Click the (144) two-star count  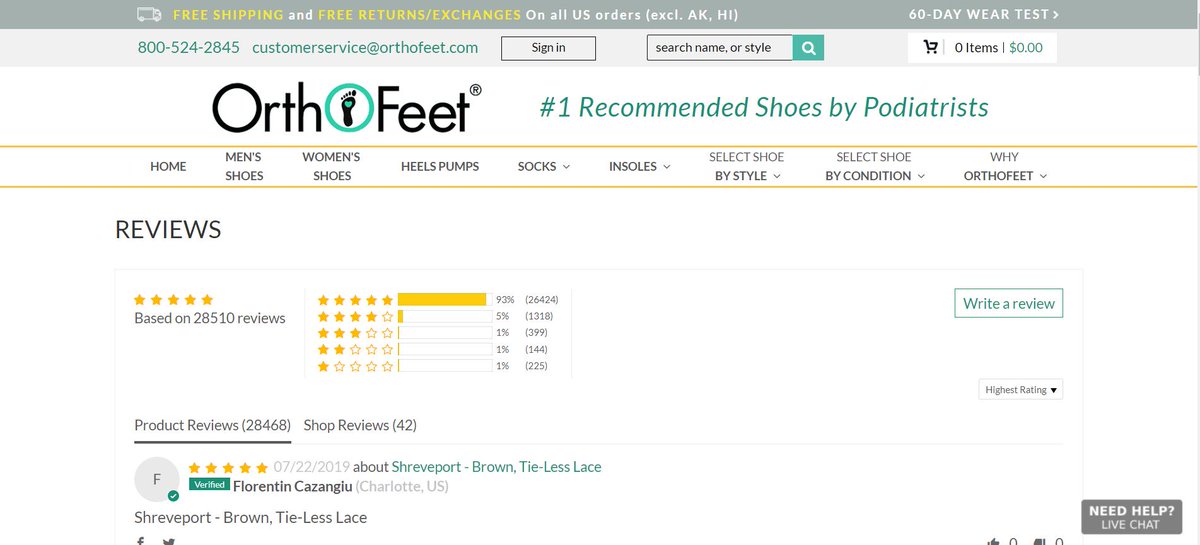pyautogui.click(x=537, y=349)
